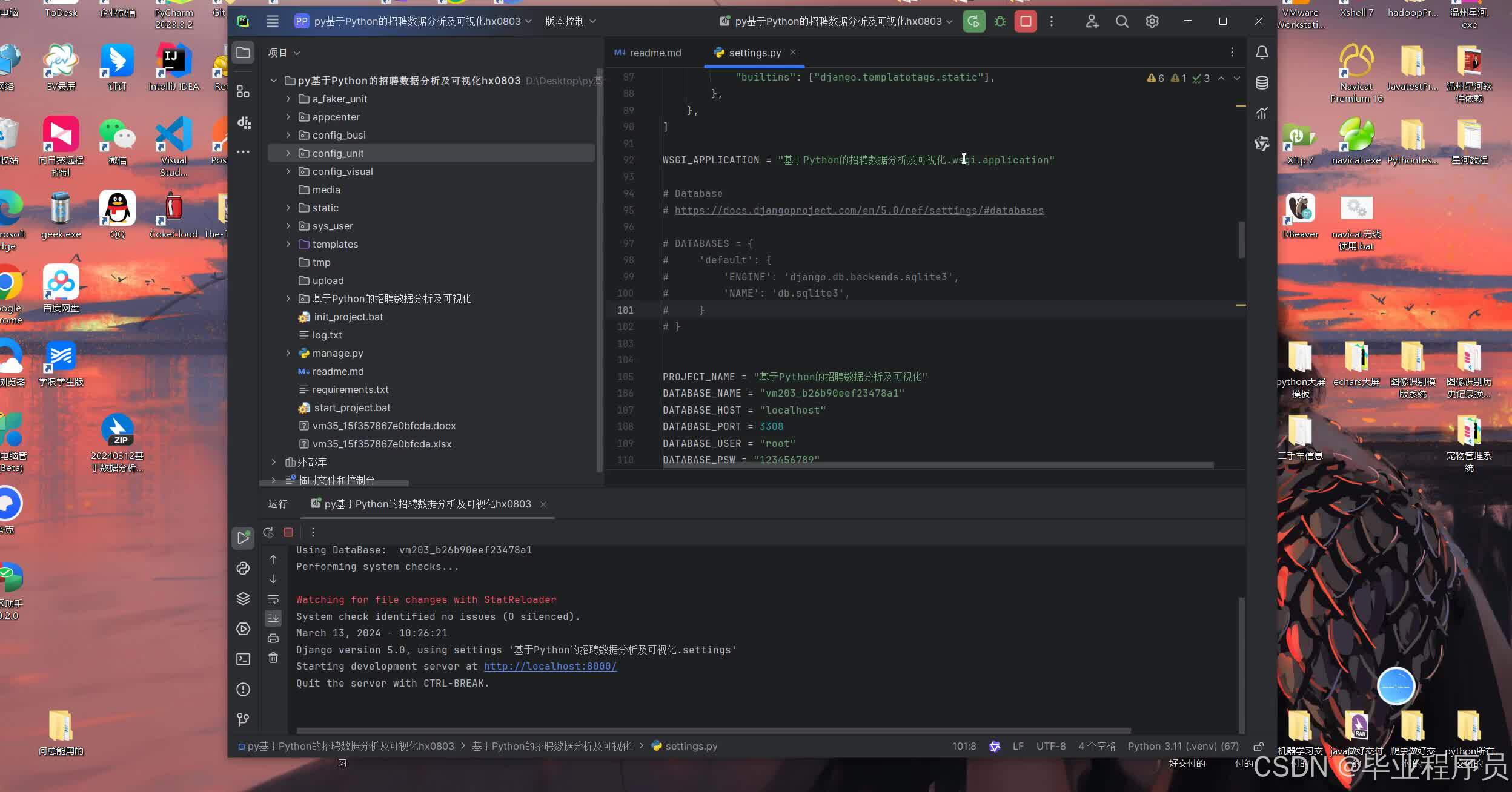Print console output icon
This screenshot has width=1512, height=792.
click(273, 638)
